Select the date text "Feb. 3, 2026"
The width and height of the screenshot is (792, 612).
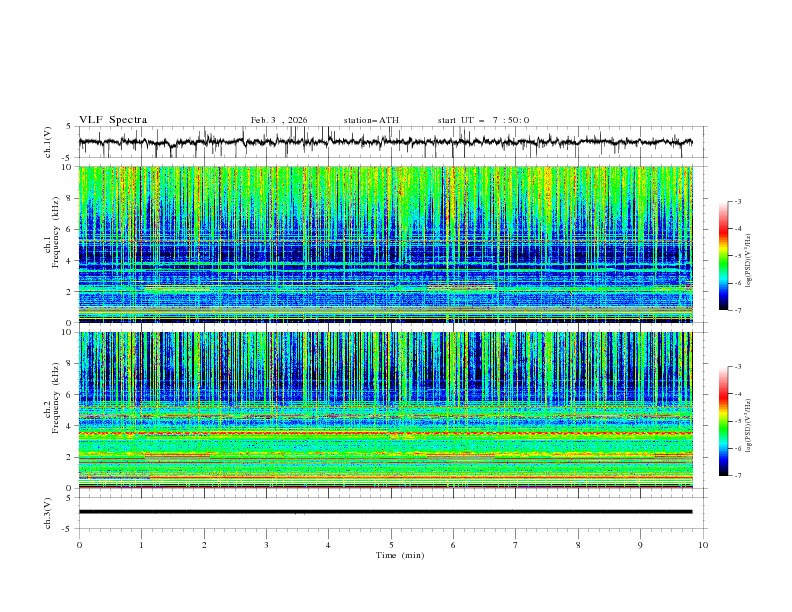click(x=279, y=120)
